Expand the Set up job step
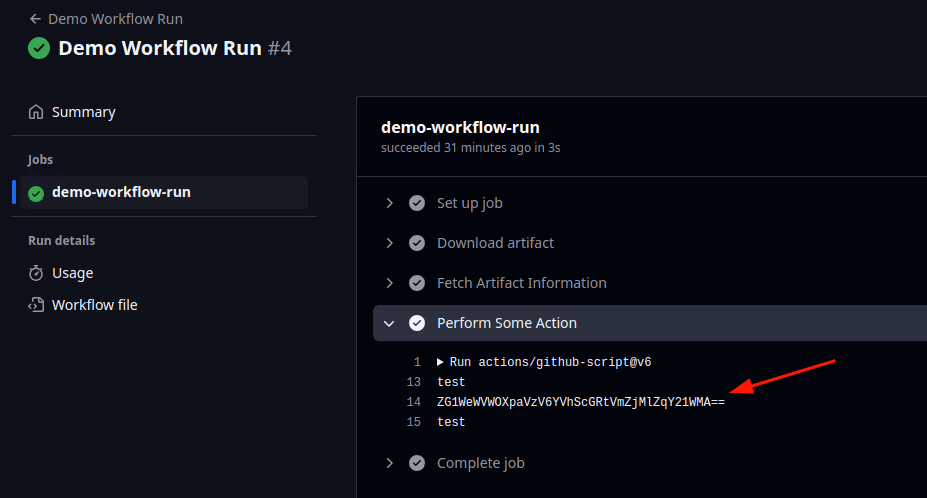This screenshot has height=498, width=927. click(389, 203)
